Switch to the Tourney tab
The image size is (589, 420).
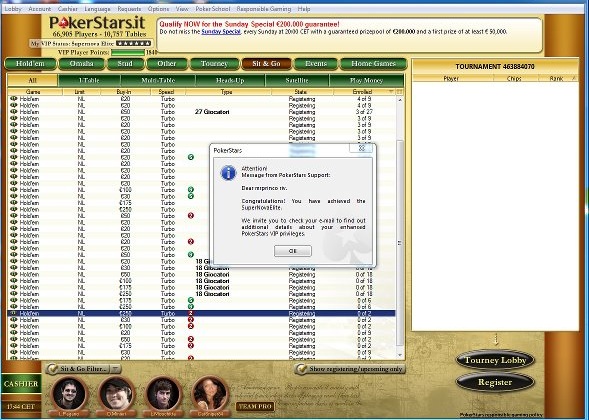point(214,64)
